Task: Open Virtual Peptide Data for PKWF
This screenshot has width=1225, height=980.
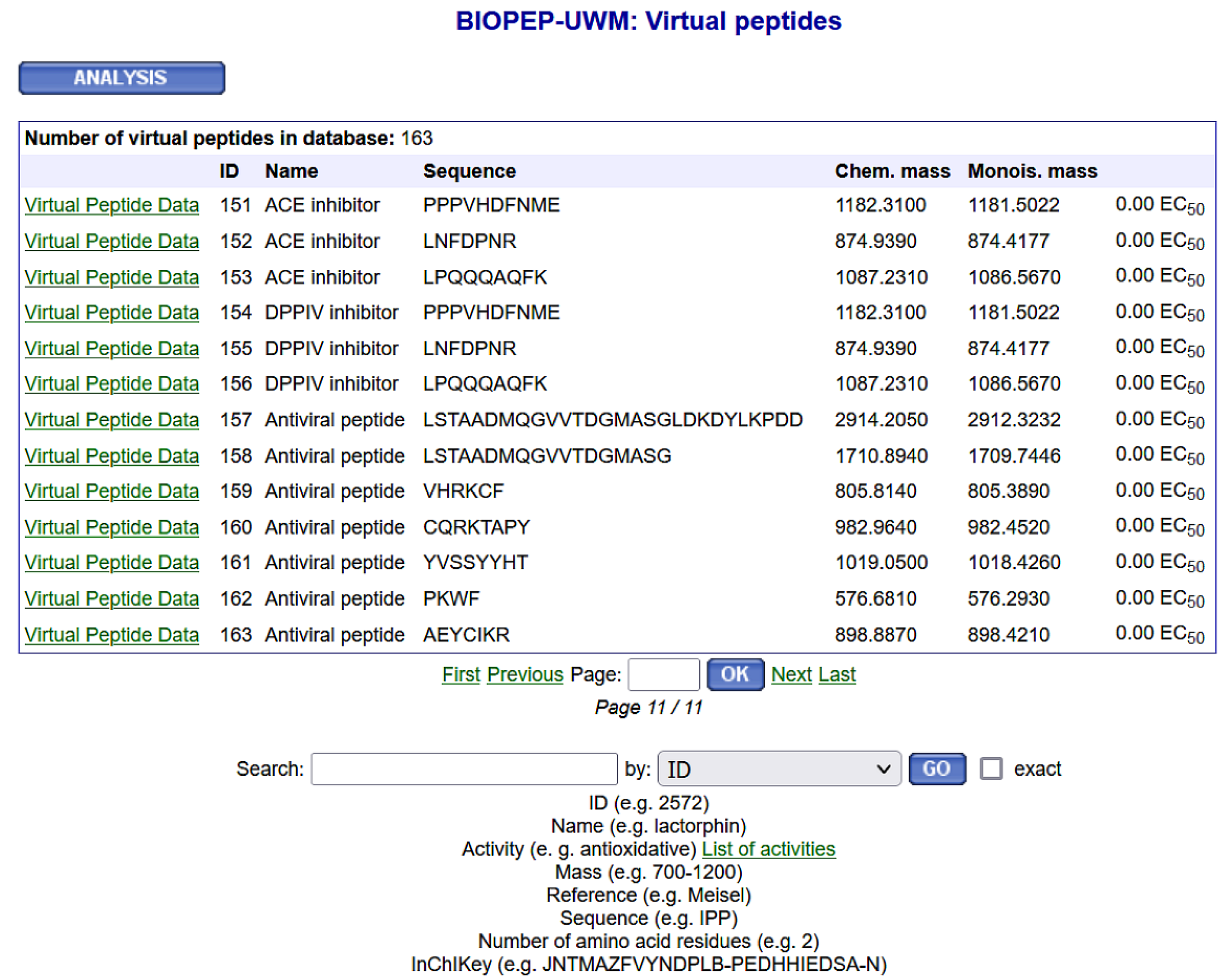Action: click(112, 599)
